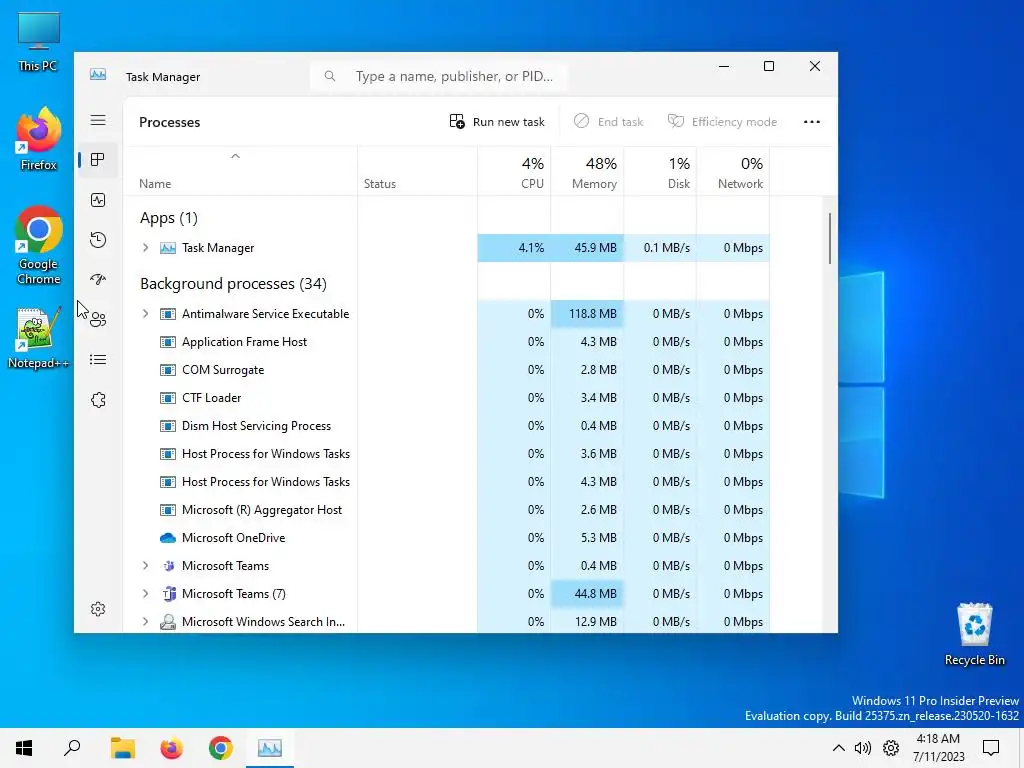Sort processes by the Network column
The image size is (1024, 768).
coord(733,172)
